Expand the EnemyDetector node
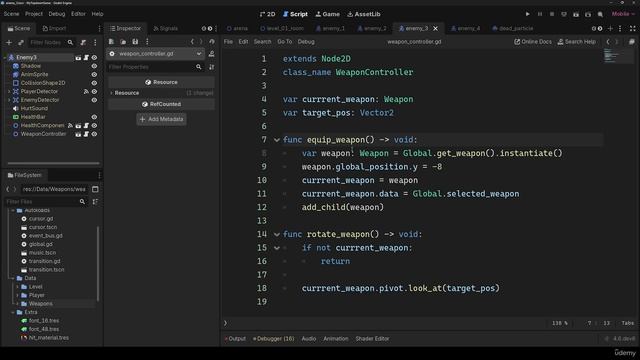 point(9,100)
